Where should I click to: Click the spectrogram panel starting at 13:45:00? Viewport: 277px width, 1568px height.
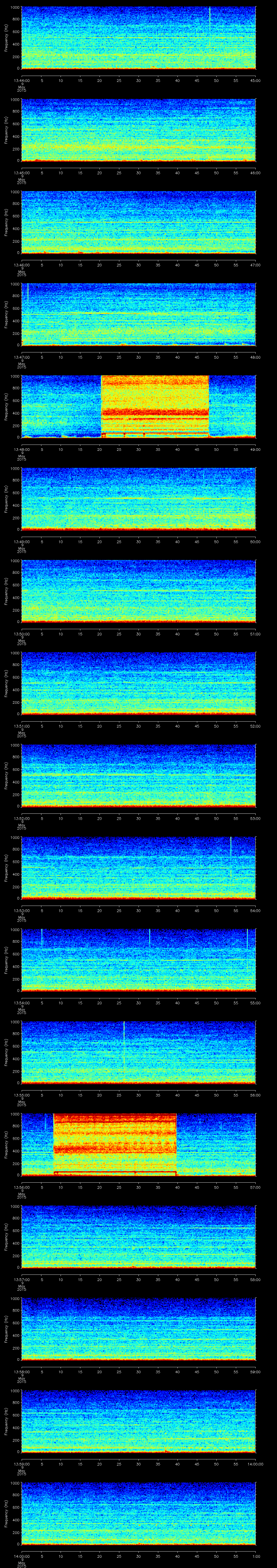[138, 130]
